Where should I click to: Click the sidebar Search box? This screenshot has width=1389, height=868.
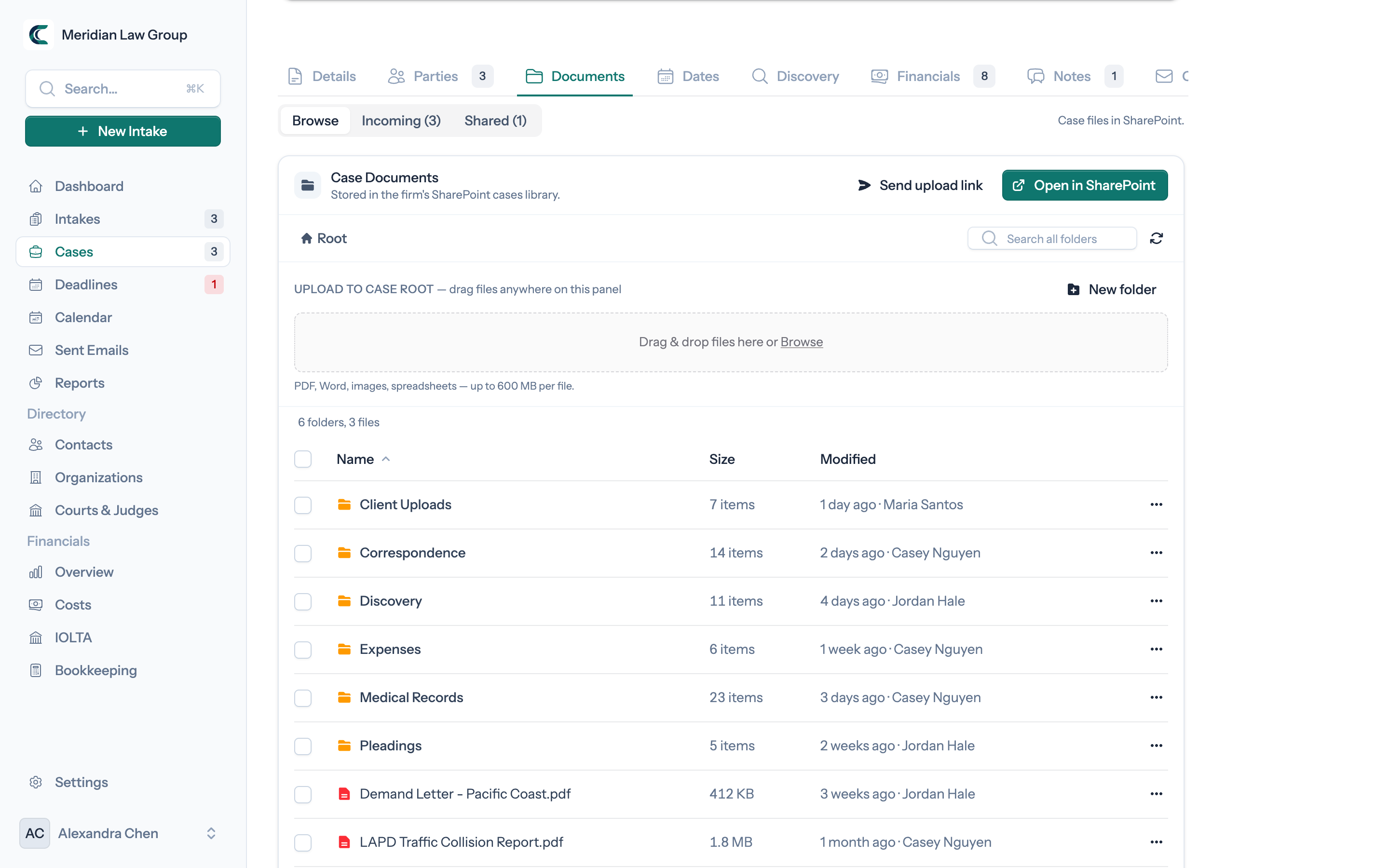tap(123, 88)
